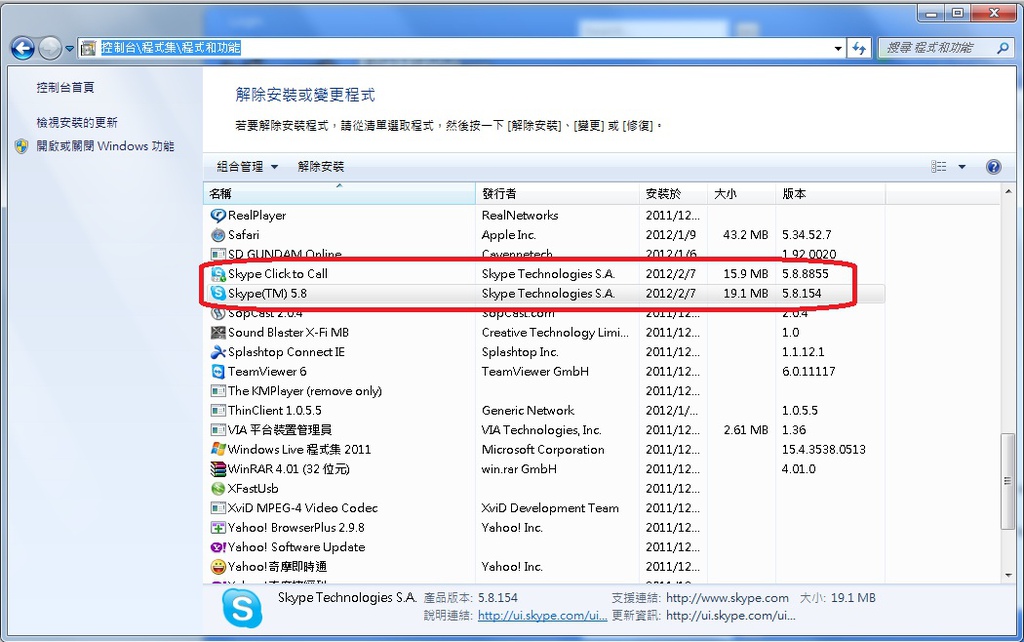Select the Splashtop Connect IE icon
The image size is (1024, 642).
point(217,352)
